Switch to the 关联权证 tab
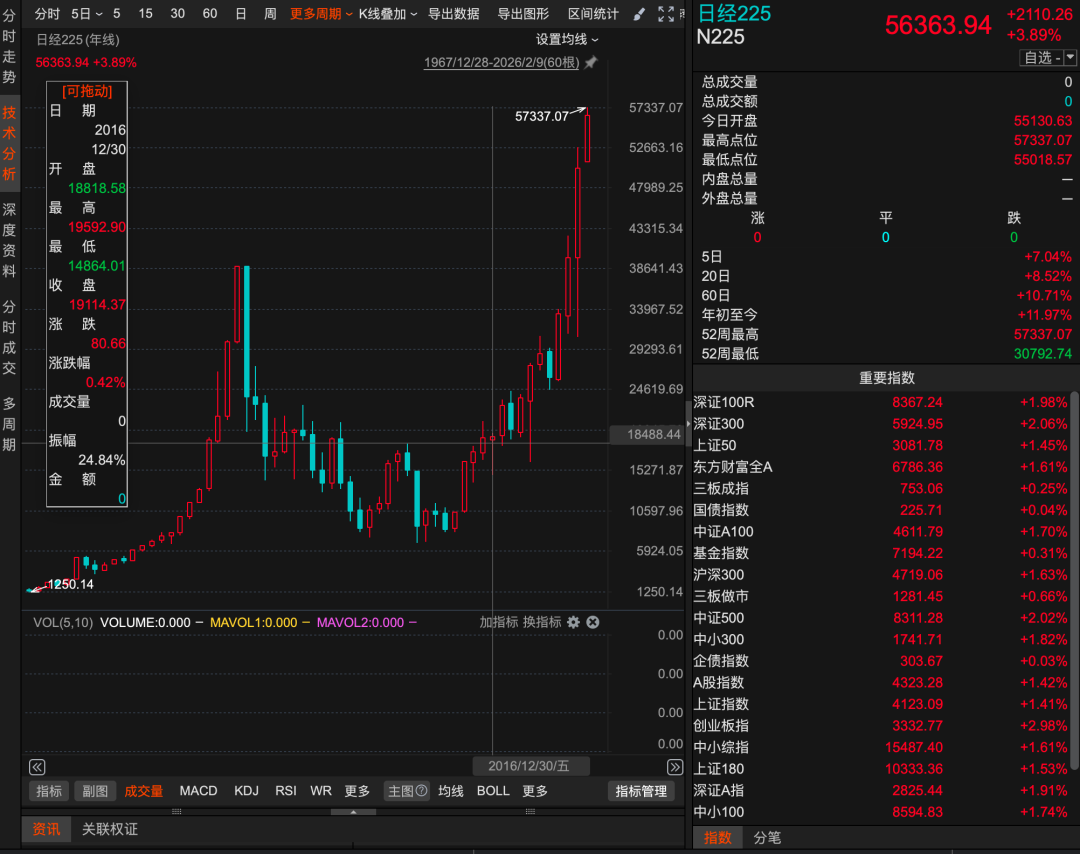Screen dimensions: 1080x854 [x=110, y=829]
